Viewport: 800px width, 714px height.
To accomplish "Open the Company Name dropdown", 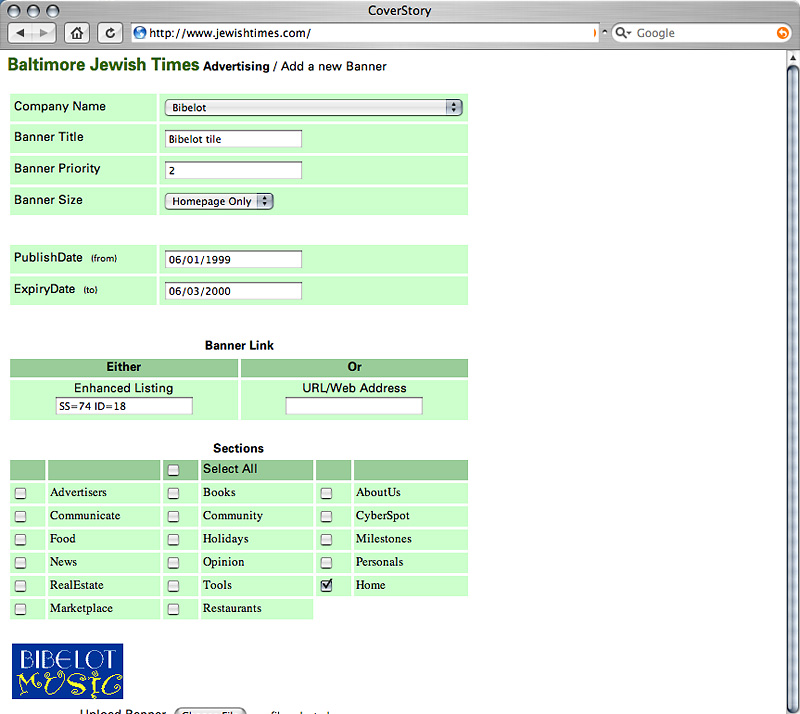I will (313, 107).
